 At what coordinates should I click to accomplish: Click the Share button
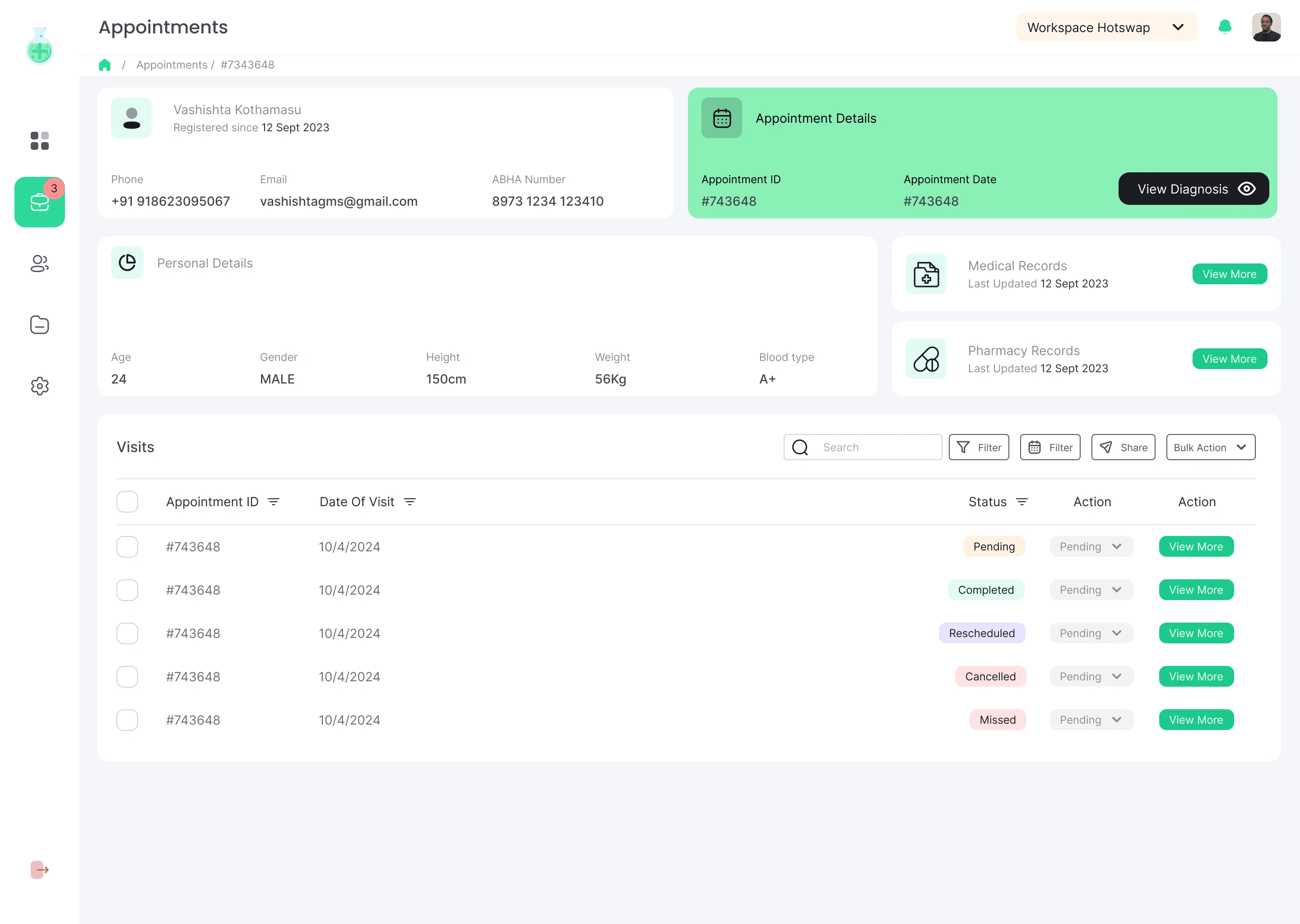tap(1123, 447)
